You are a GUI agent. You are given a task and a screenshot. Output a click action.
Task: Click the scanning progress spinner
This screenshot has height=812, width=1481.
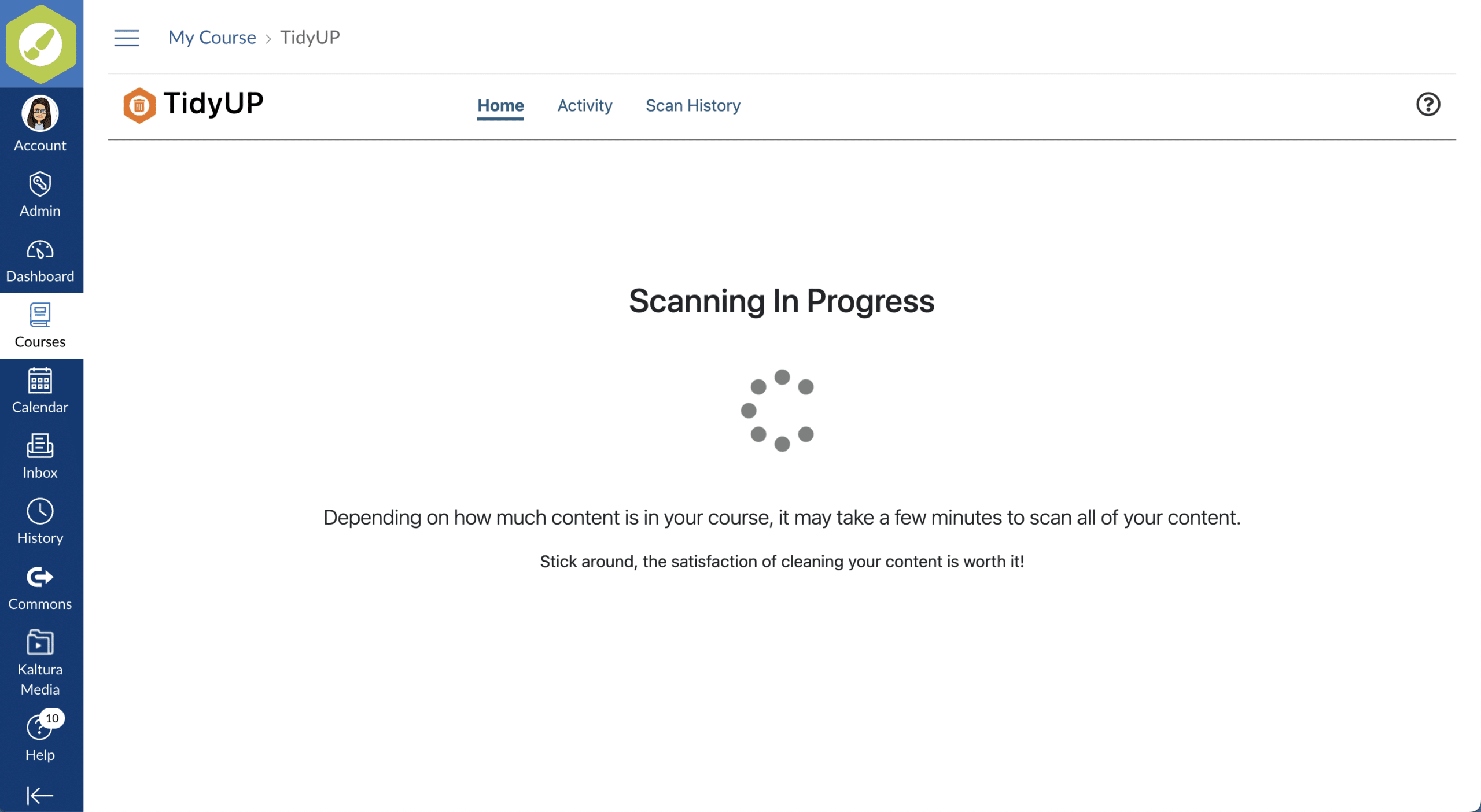[x=781, y=411]
